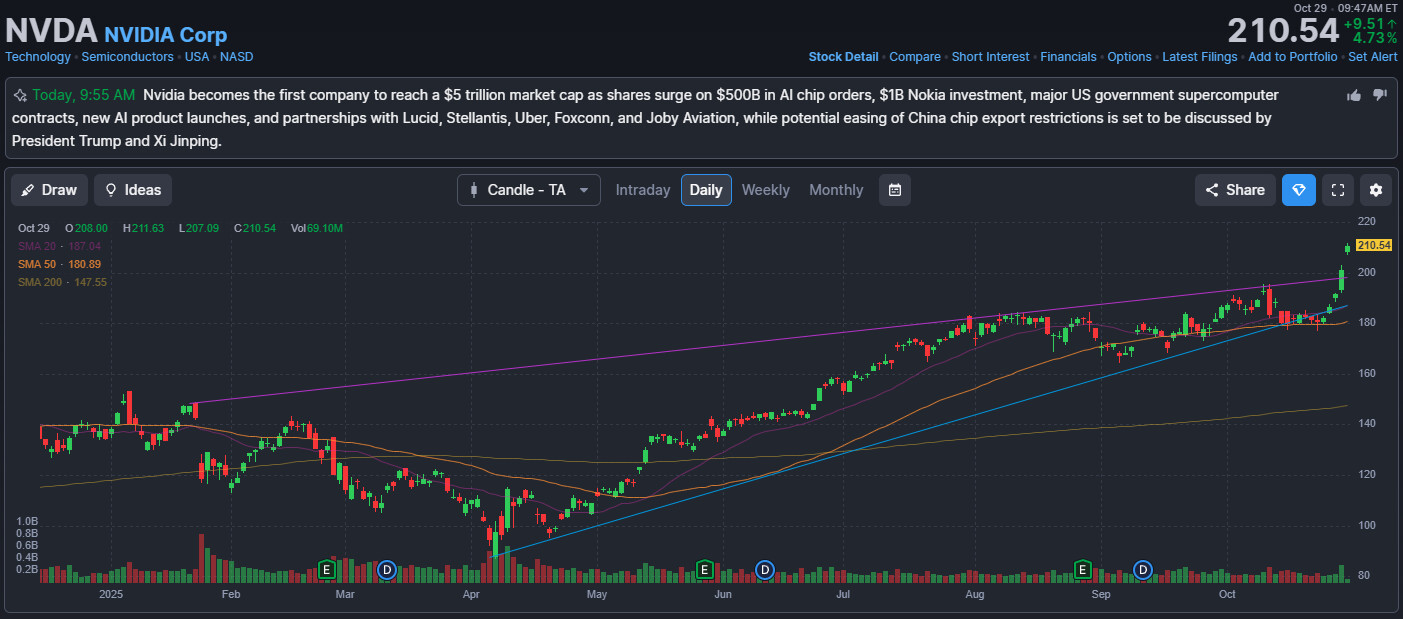The width and height of the screenshot is (1403, 619).
Task: Toggle the SMA 20 indicator label
Action: click(59, 246)
